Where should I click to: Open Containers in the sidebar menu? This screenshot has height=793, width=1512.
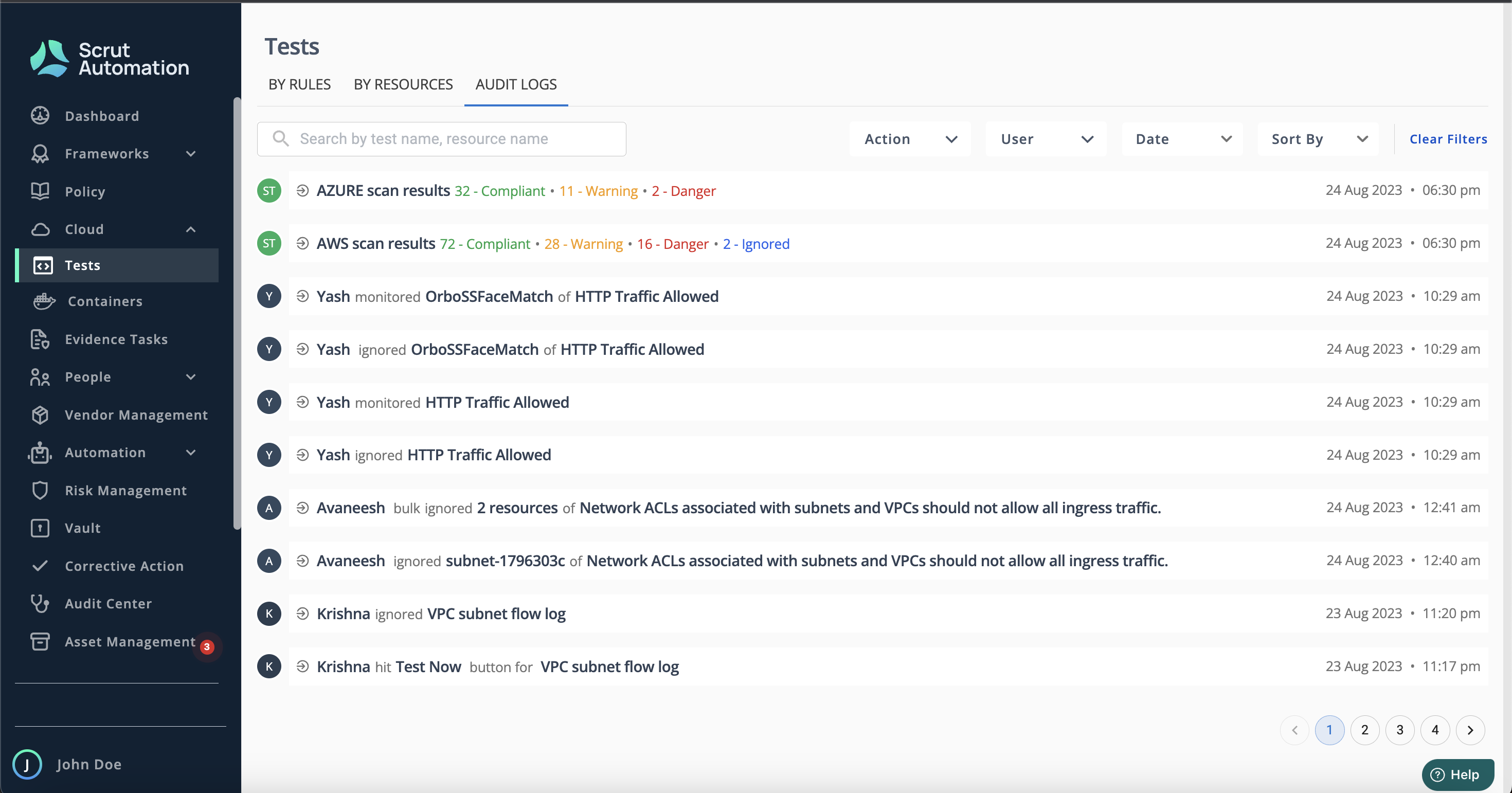[105, 301]
